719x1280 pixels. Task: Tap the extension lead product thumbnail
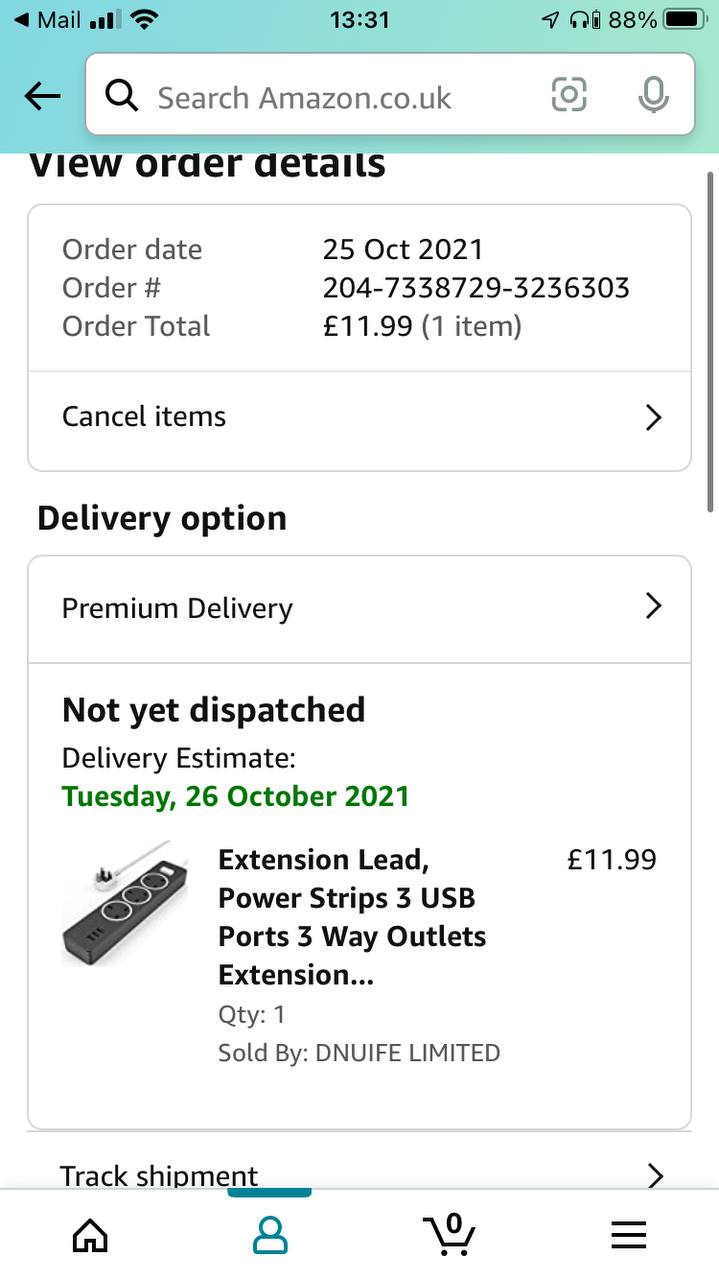(126, 903)
